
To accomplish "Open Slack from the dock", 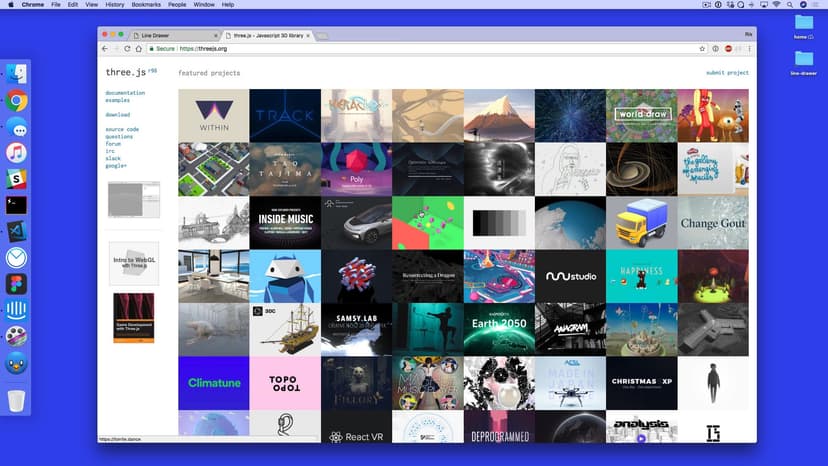I will click(x=16, y=179).
